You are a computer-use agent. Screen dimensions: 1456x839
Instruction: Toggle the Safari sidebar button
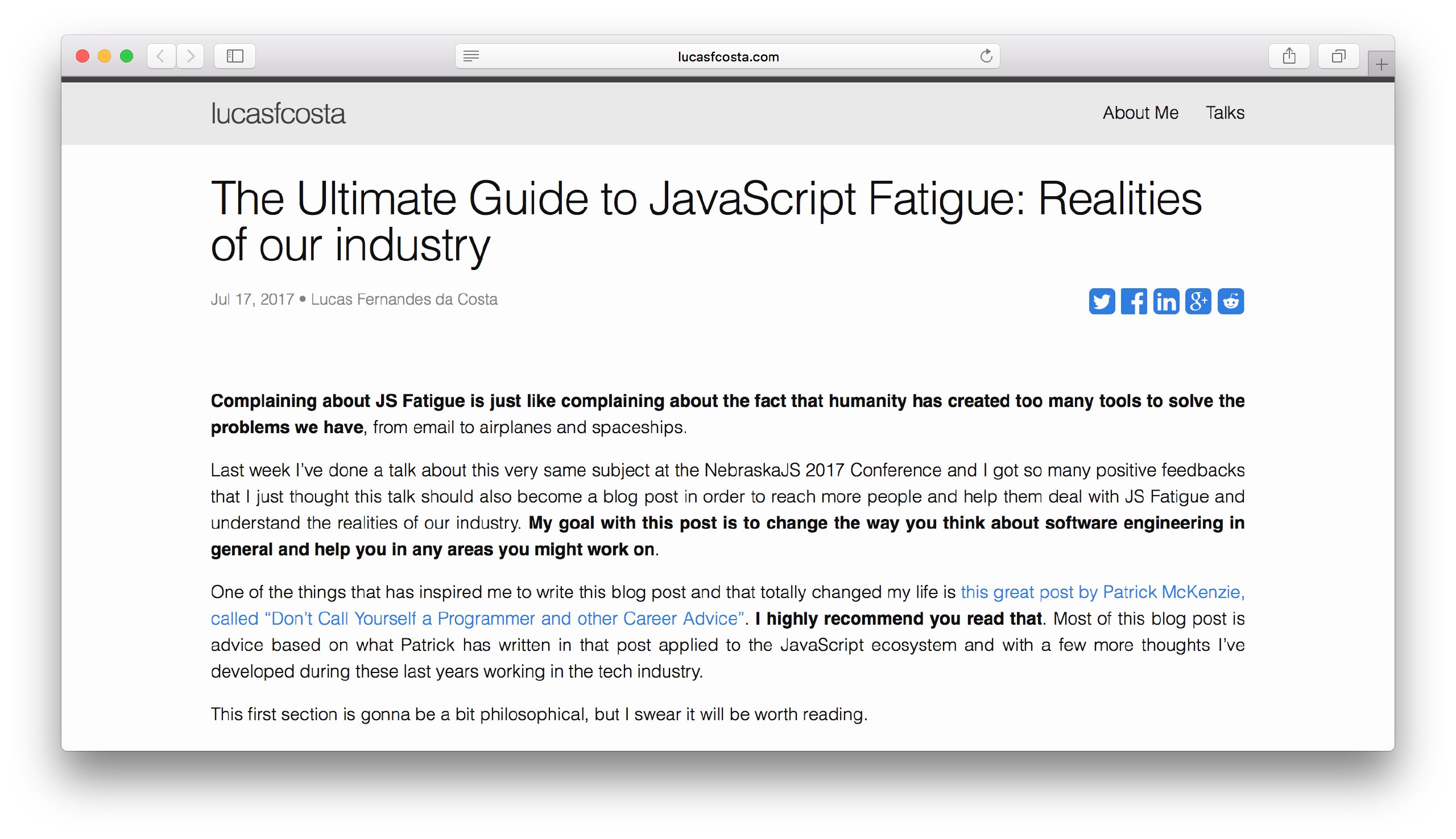tap(234, 56)
